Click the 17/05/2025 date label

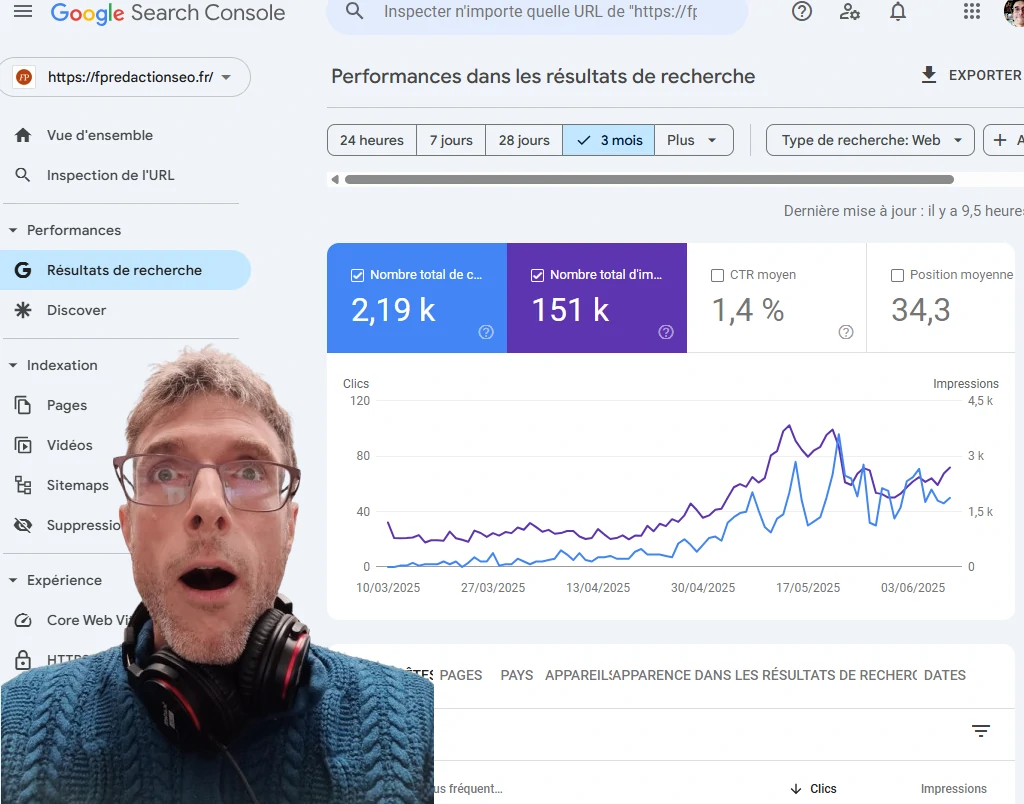(x=808, y=588)
